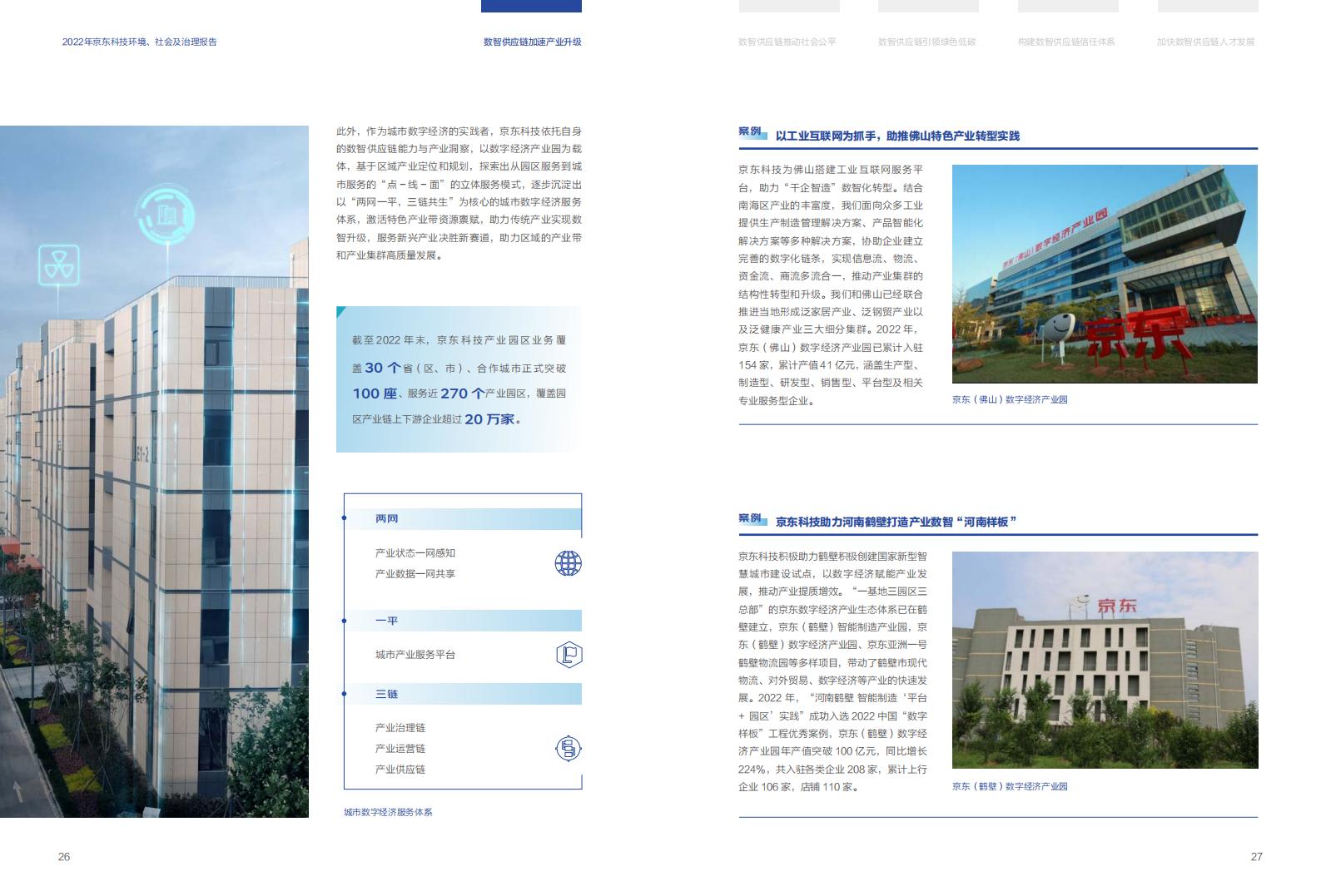Select the 三链 section header
This screenshot has width=1321, height=896.
pyautogui.click(x=463, y=694)
